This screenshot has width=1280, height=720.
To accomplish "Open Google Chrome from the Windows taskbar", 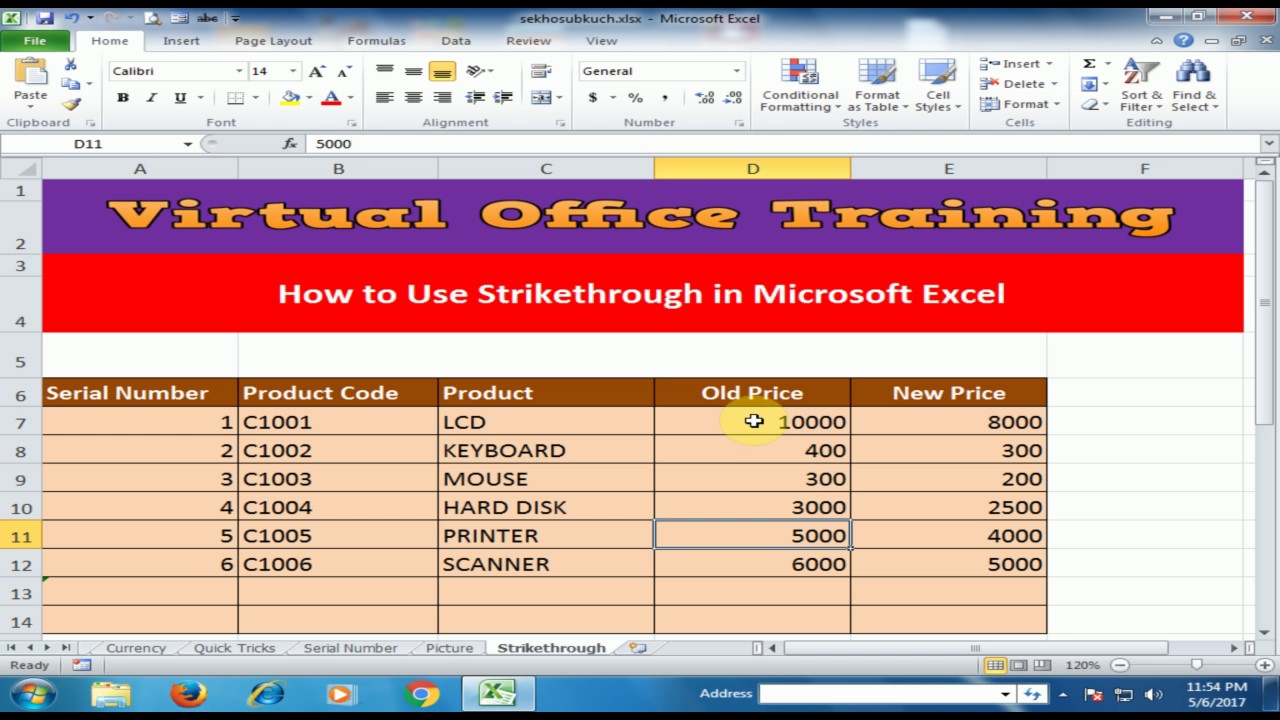I will (421, 694).
